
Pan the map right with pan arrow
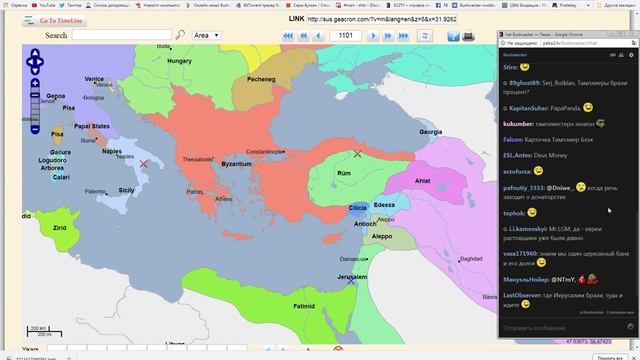click(41, 62)
